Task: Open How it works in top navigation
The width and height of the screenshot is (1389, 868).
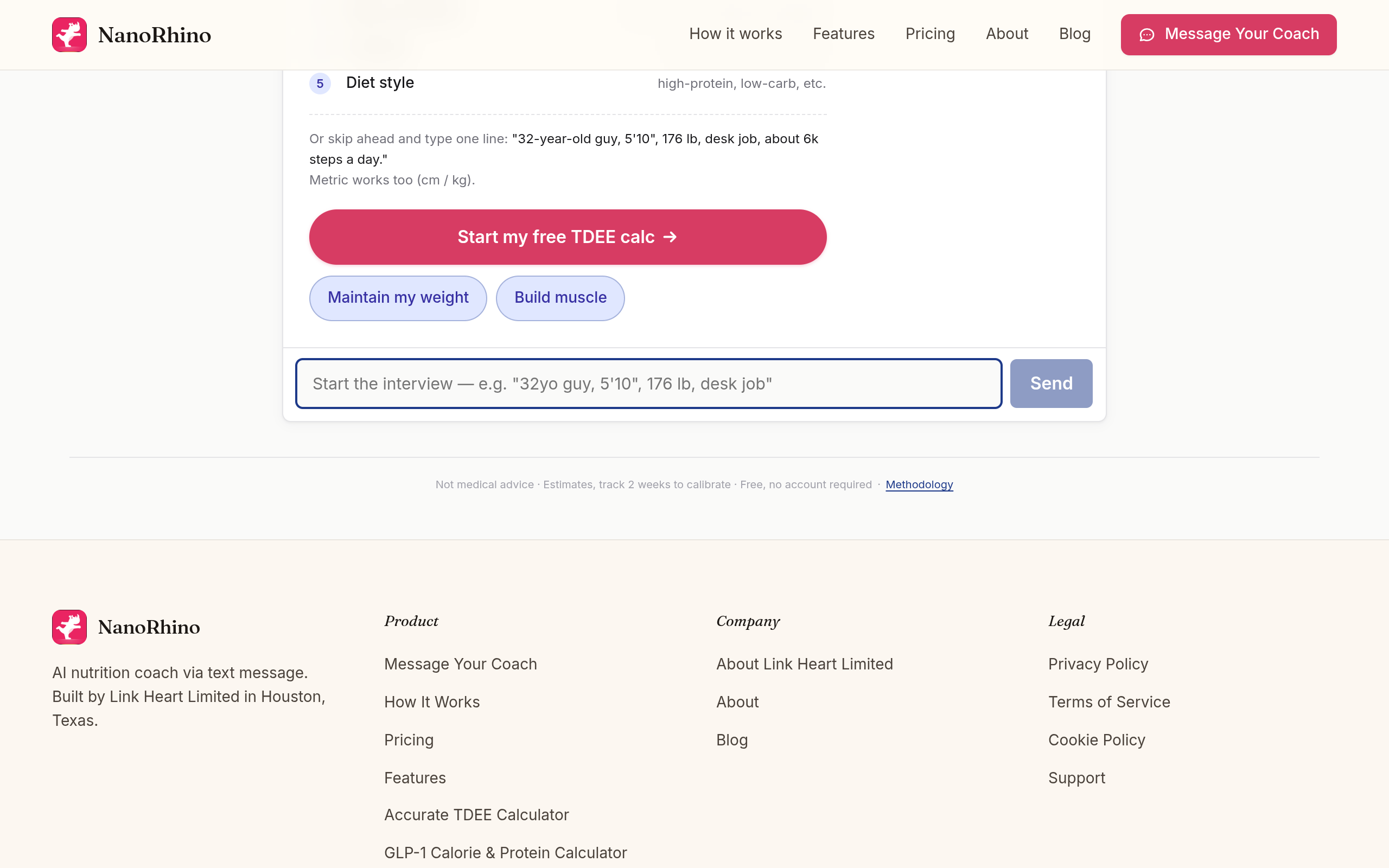Action: 735,34
